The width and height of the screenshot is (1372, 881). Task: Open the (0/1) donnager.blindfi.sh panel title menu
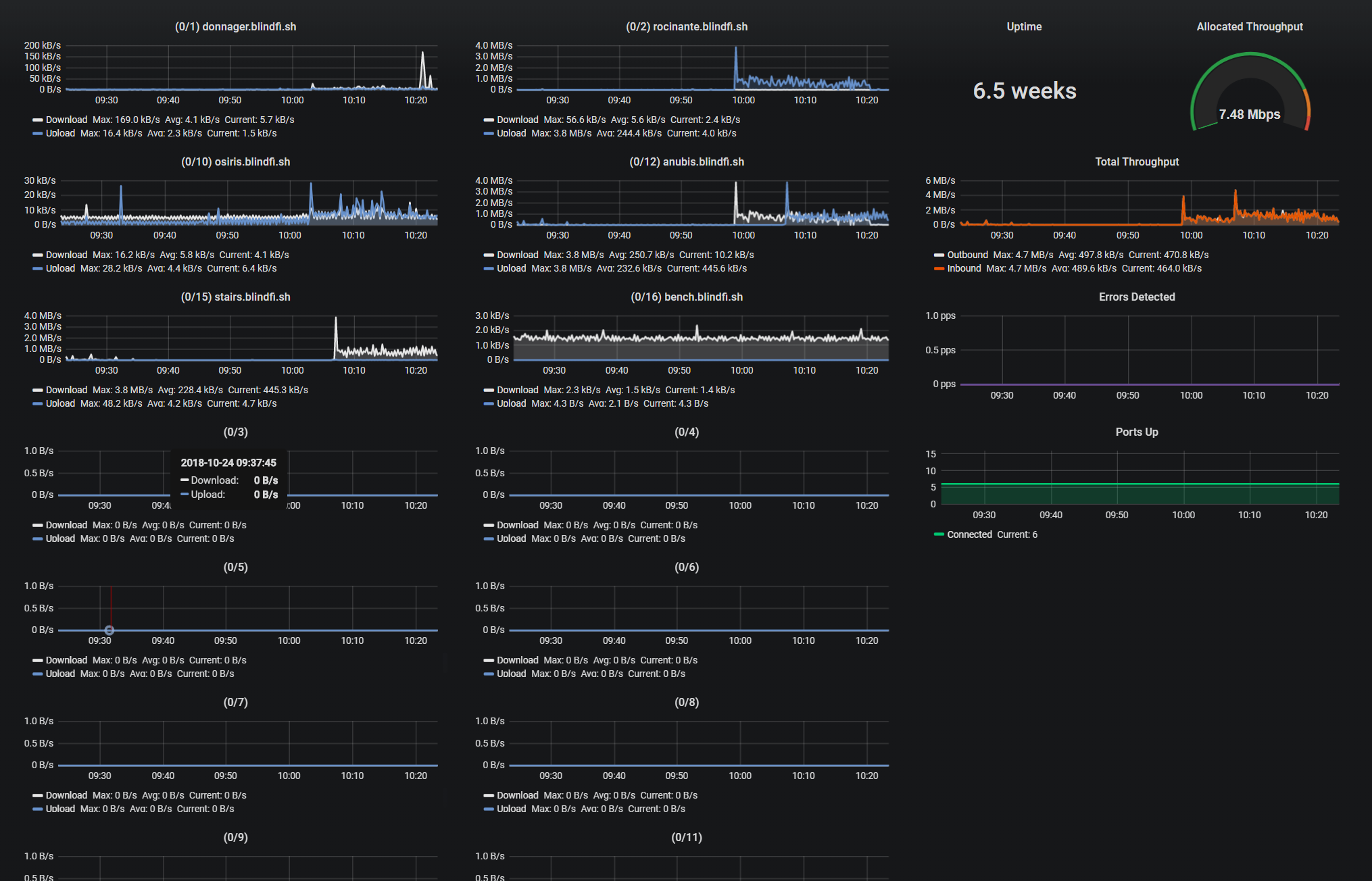[235, 27]
